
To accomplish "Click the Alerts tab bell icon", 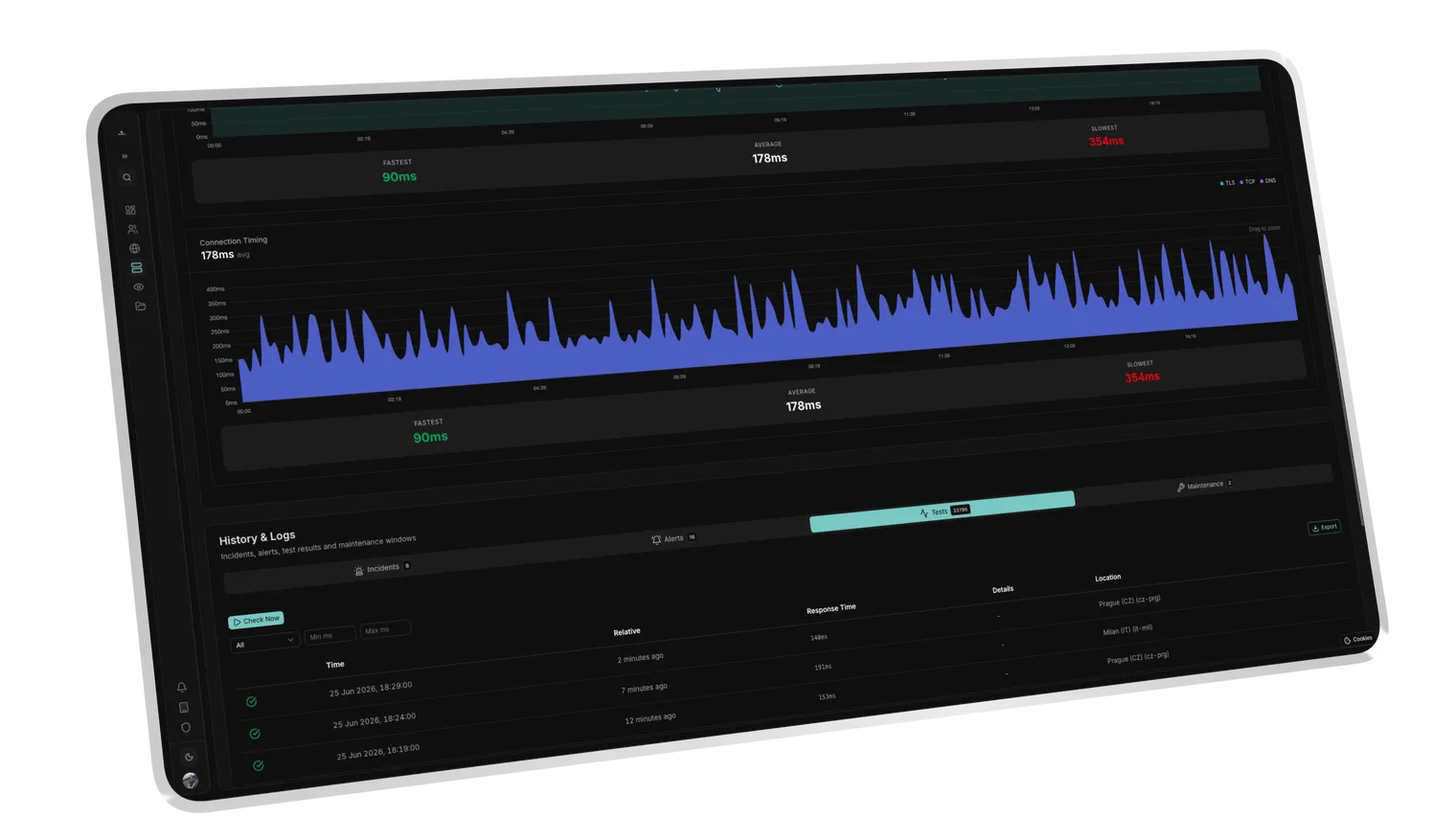I will tap(656, 540).
